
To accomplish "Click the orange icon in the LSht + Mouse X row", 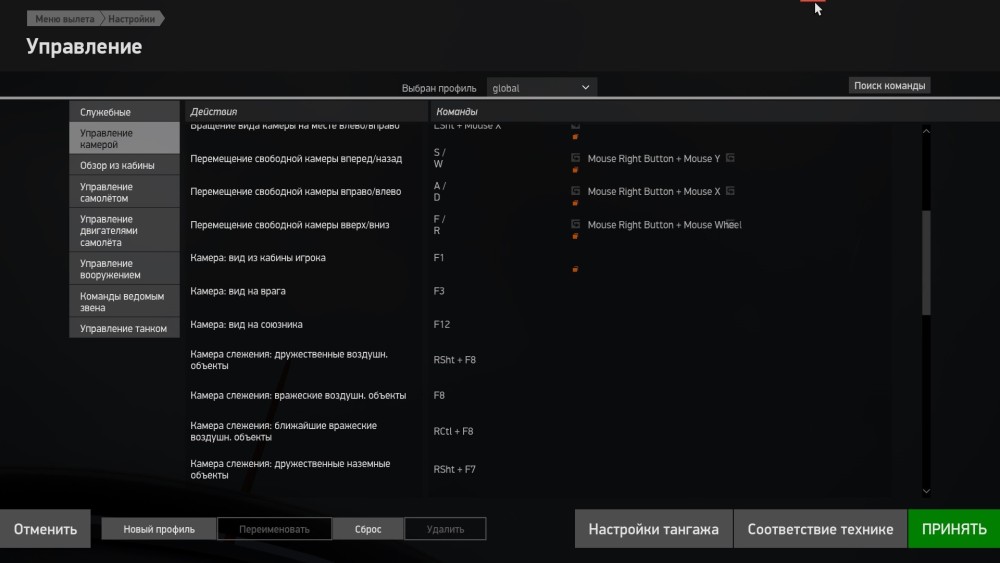I will 575,137.
